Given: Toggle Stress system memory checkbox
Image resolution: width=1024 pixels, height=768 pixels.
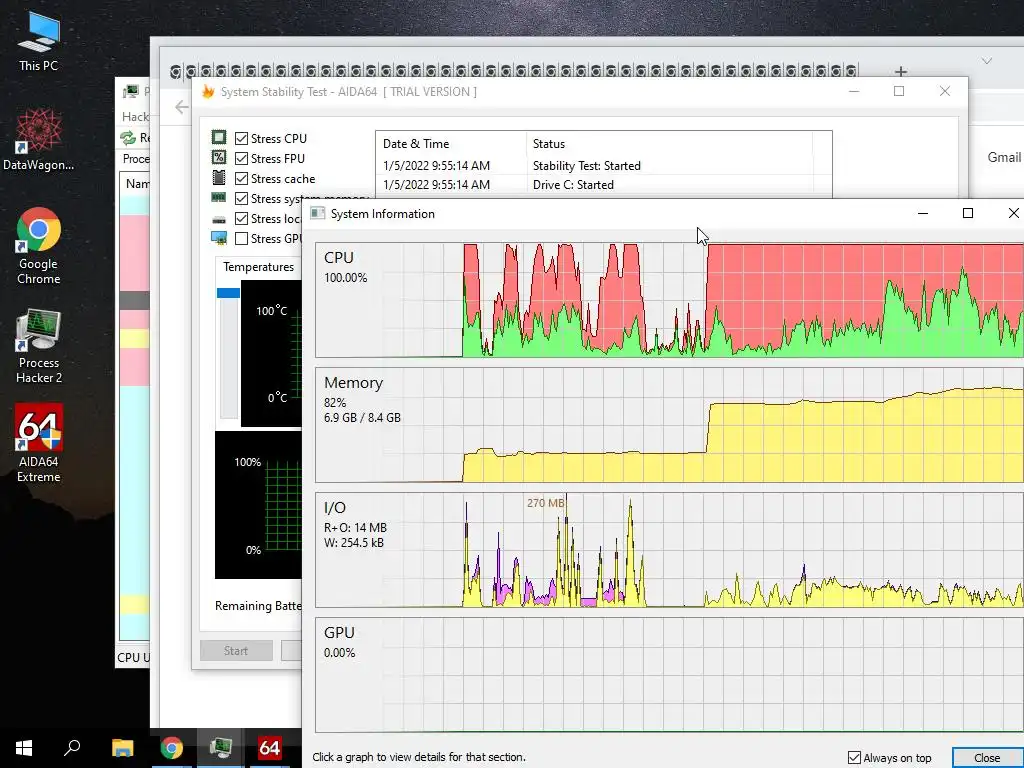Looking at the screenshot, I should (x=242, y=199).
